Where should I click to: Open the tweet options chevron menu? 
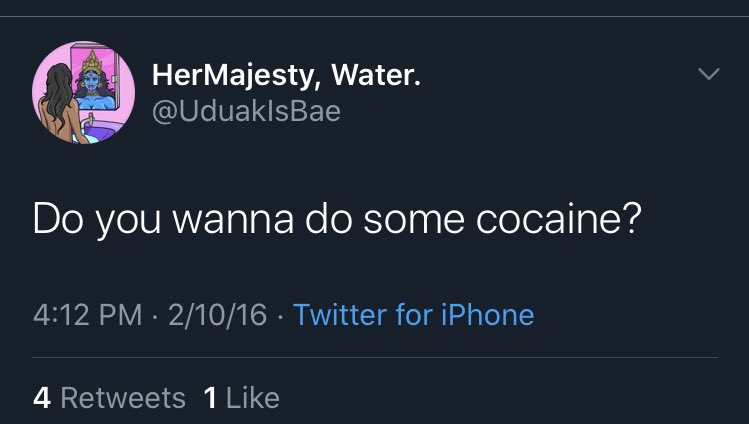click(x=708, y=75)
